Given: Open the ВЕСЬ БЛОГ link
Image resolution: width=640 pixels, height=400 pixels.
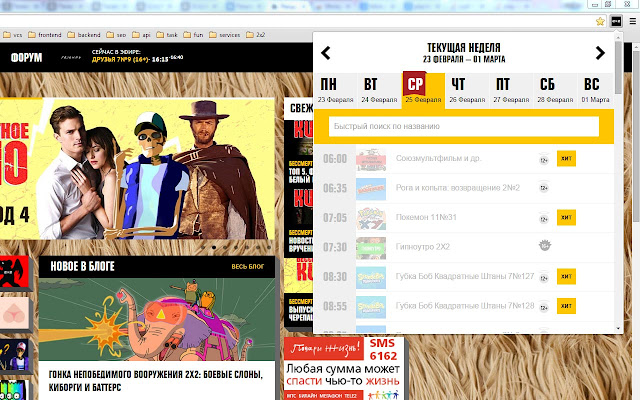Looking at the screenshot, I should point(247,267).
